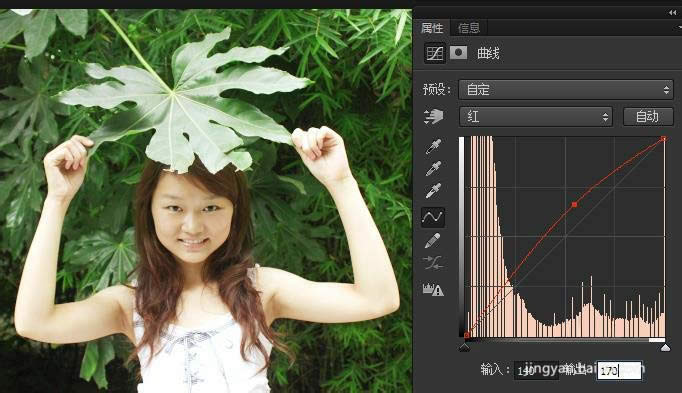This screenshot has height=393, width=682.
Task: Select the pencil draw curve tool
Action: click(x=432, y=240)
